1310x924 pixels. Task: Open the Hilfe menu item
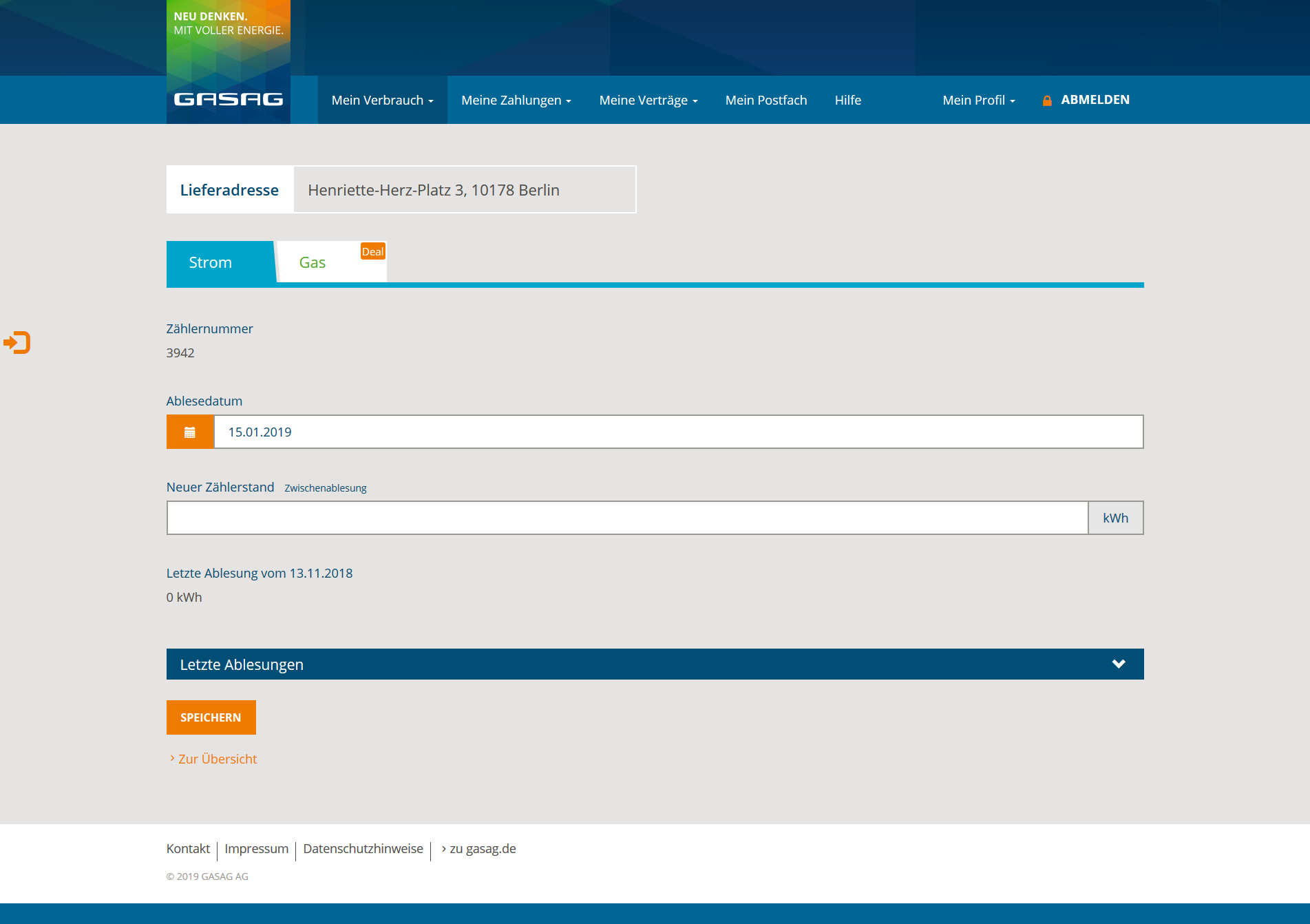coord(847,101)
